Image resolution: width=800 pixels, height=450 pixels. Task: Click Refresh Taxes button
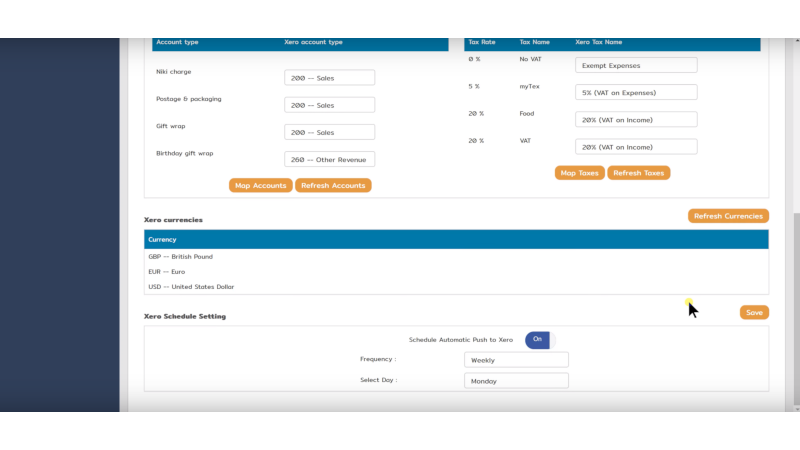pyautogui.click(x=638, y=173)
